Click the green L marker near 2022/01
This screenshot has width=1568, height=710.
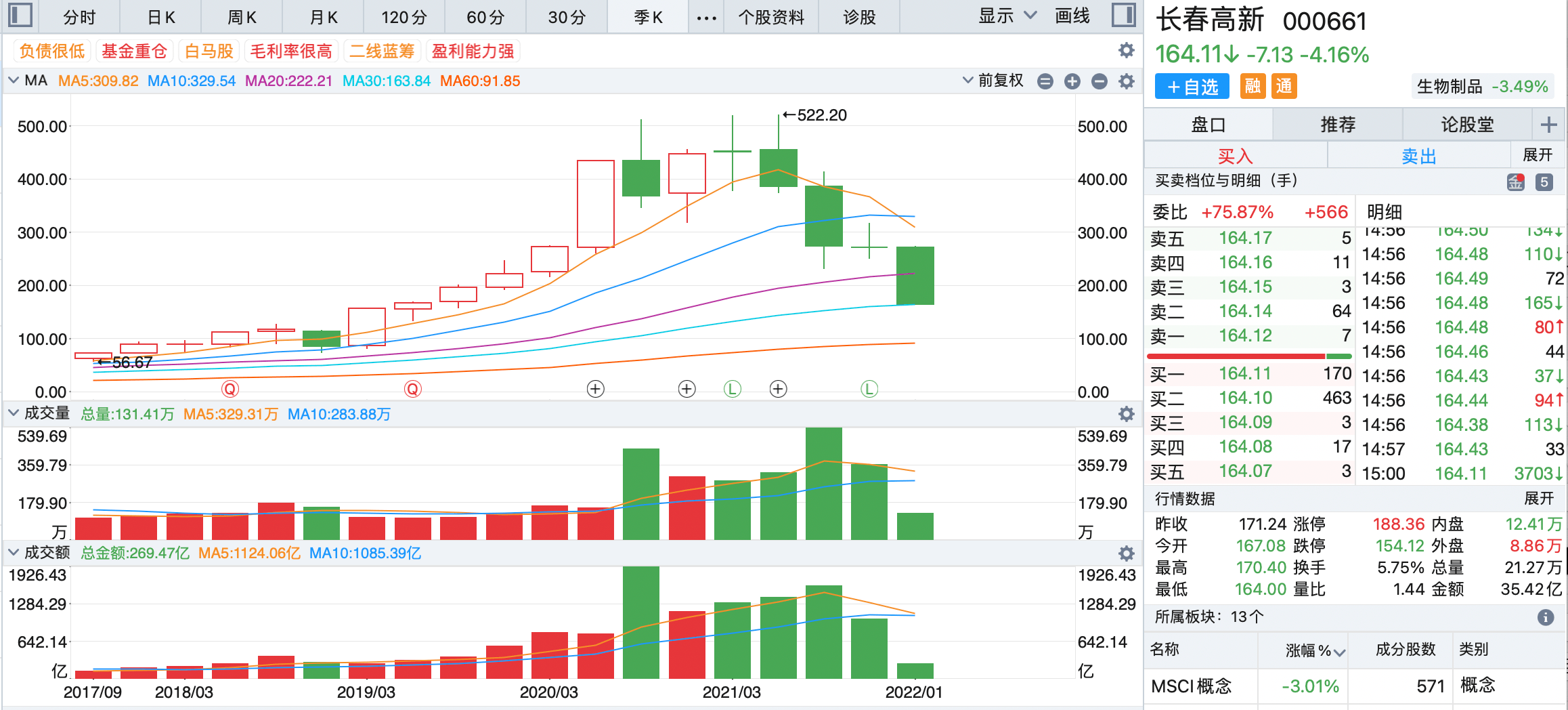[x=869, y=389]
